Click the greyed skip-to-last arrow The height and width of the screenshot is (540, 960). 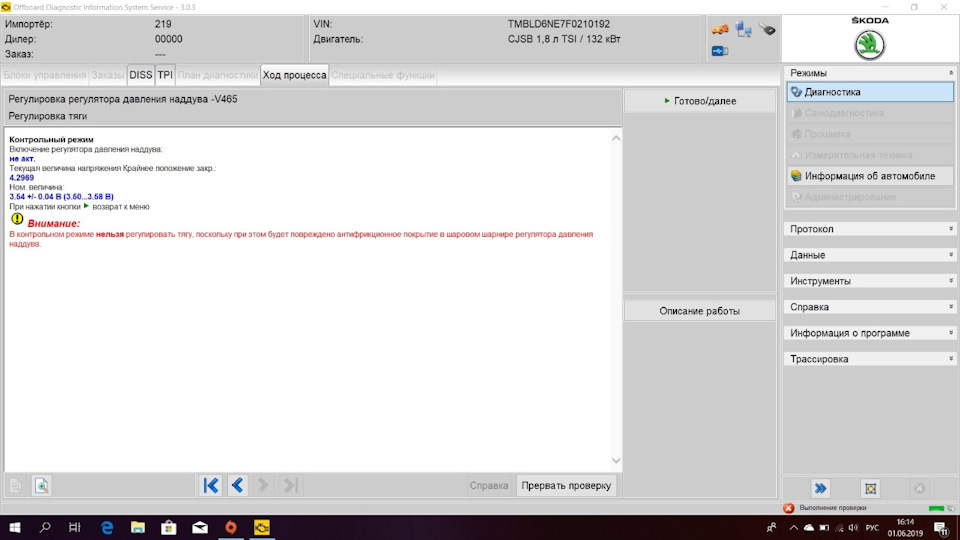(x=290, y=486)
